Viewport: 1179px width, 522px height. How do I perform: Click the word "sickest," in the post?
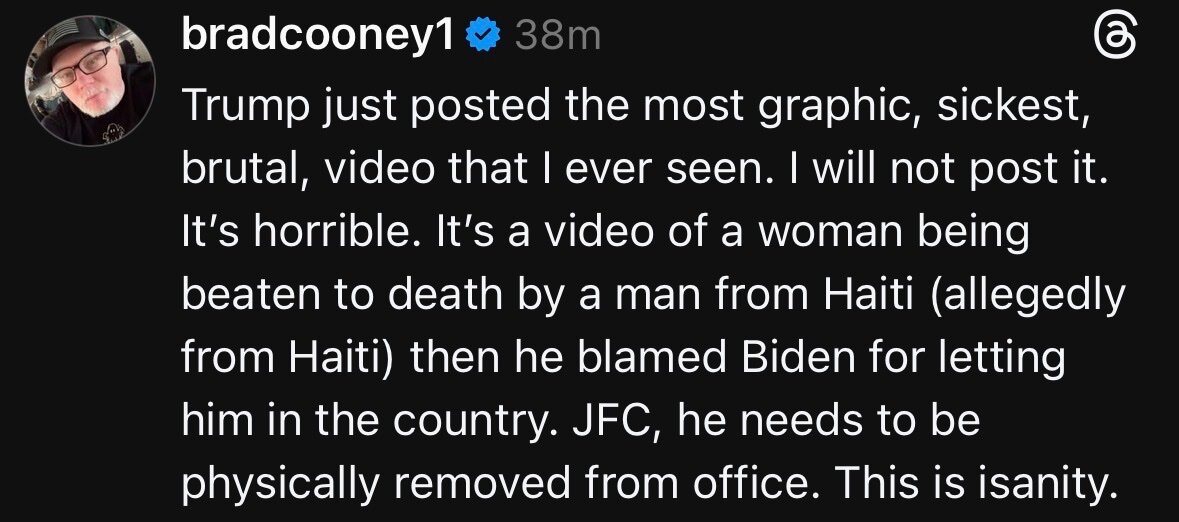pos(1006,103)
